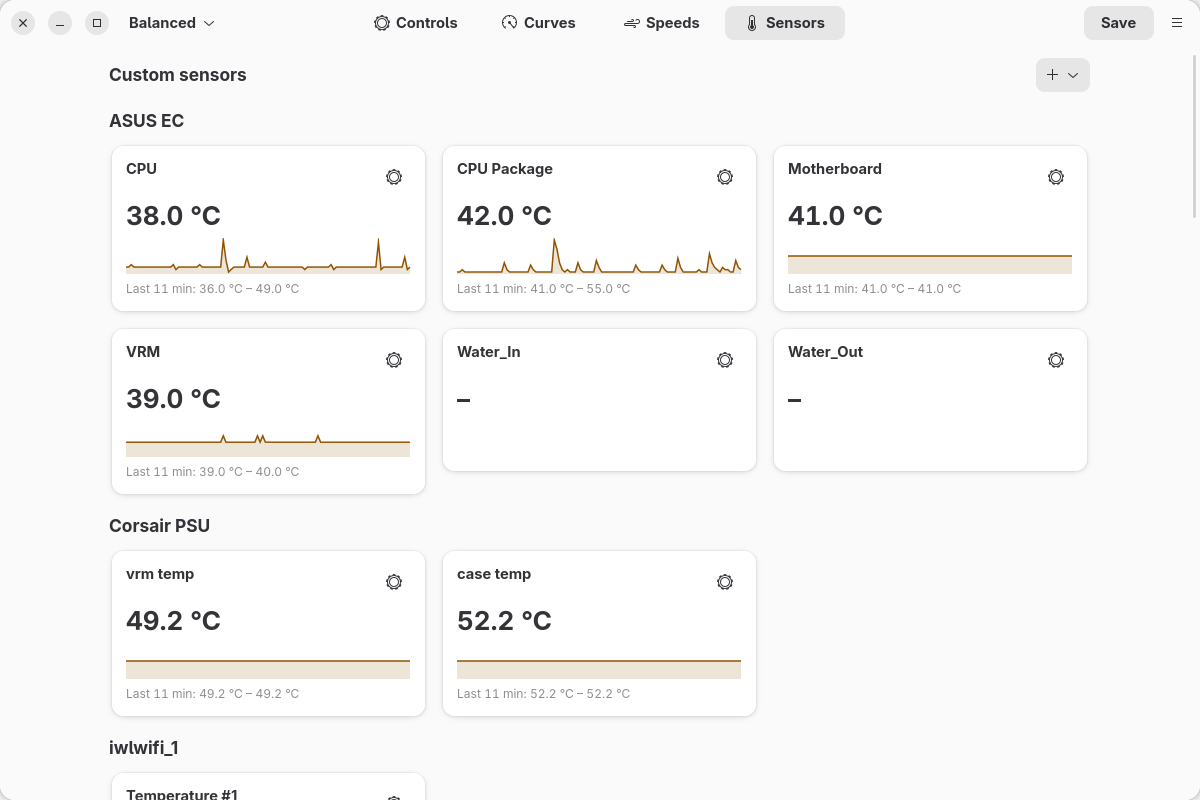Click the Water_Out sensor label
Viewport: 1200px width, 800px height.
coord(825,352)
